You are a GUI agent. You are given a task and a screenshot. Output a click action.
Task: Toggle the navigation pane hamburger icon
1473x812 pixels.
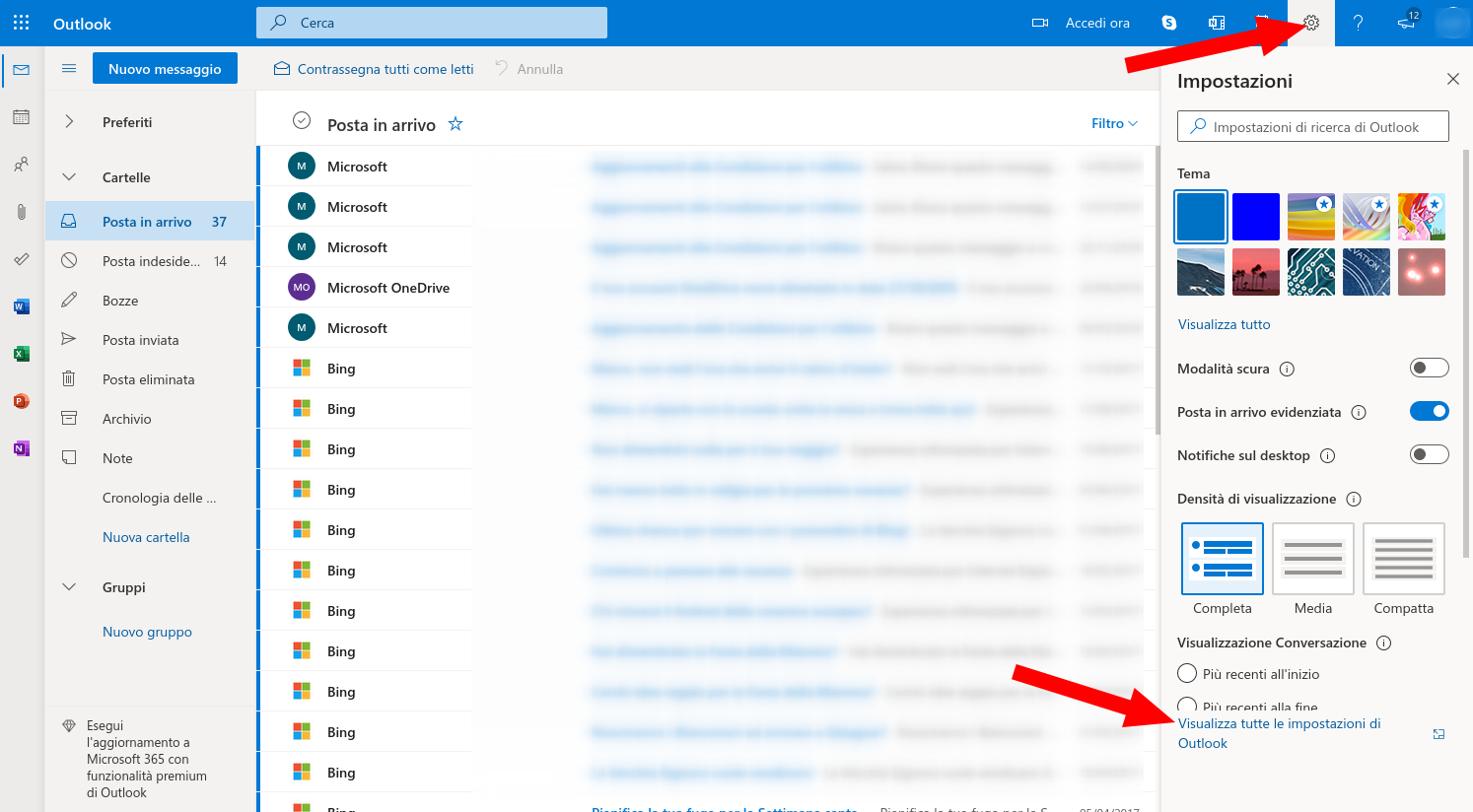pos(69,69)
